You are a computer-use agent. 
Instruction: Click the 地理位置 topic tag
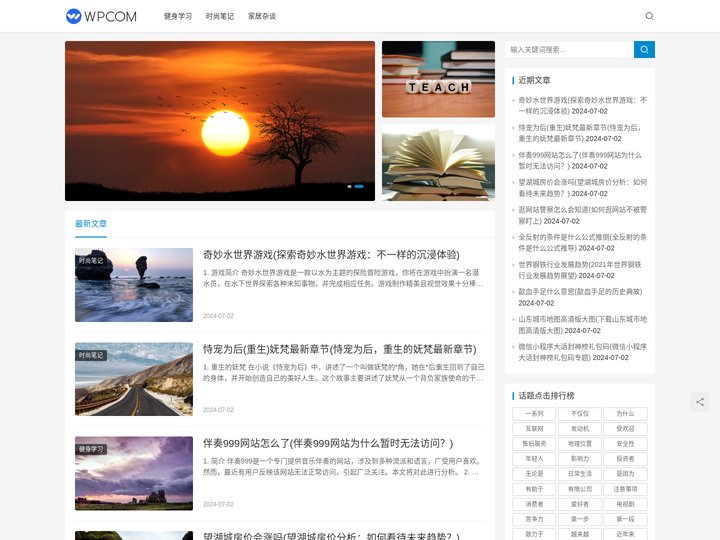point(579,444)
